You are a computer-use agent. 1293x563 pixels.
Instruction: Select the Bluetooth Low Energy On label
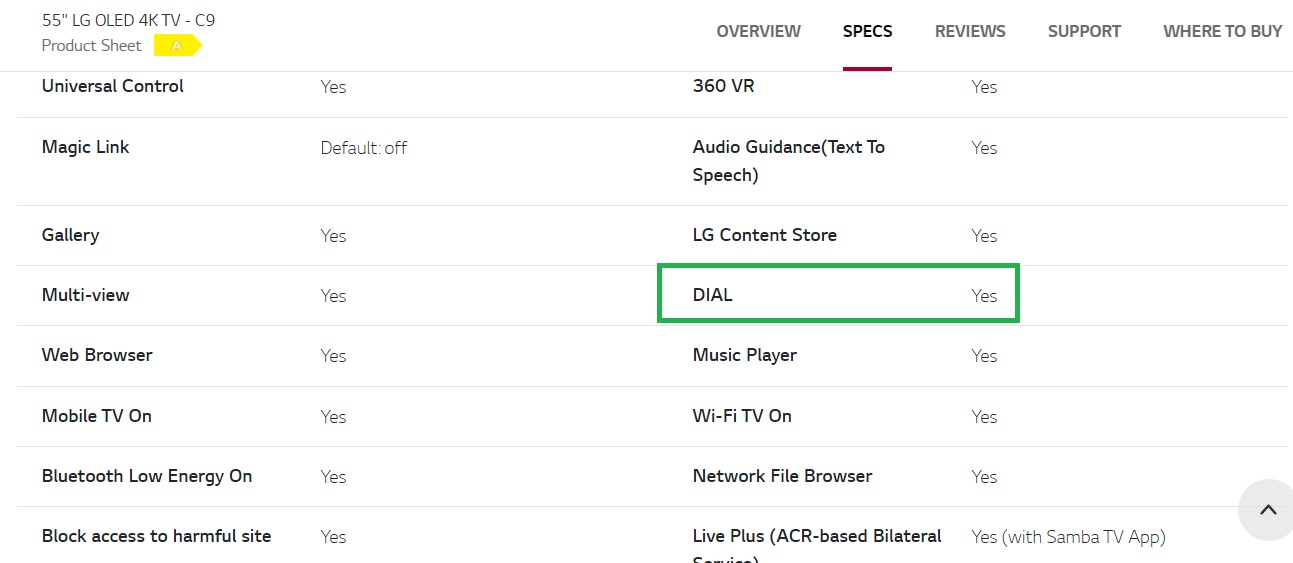coord(147,476)
